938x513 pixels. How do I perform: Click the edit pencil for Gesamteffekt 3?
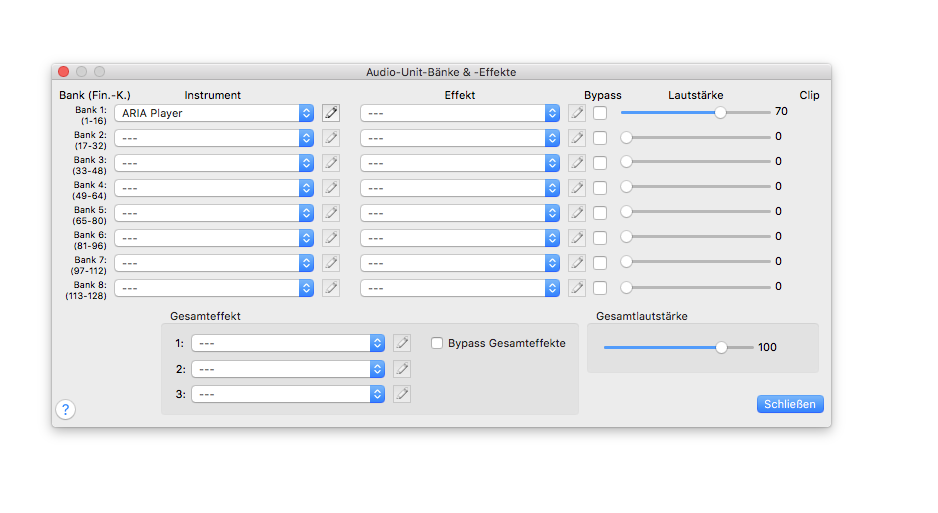(402, 394)
